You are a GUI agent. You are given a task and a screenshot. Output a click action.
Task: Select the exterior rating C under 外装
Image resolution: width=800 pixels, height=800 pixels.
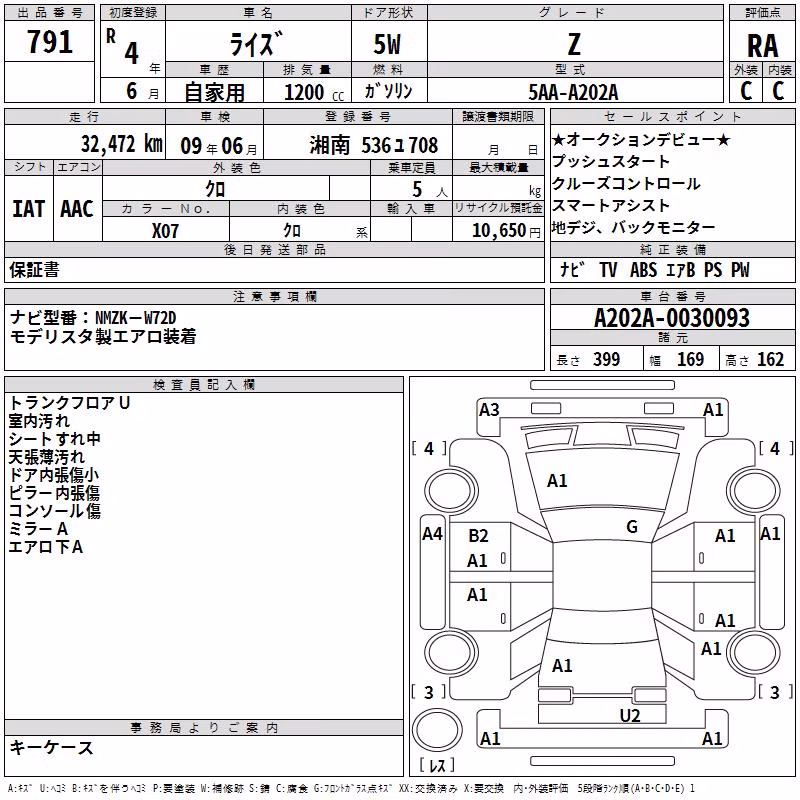(x=746, y=91)
